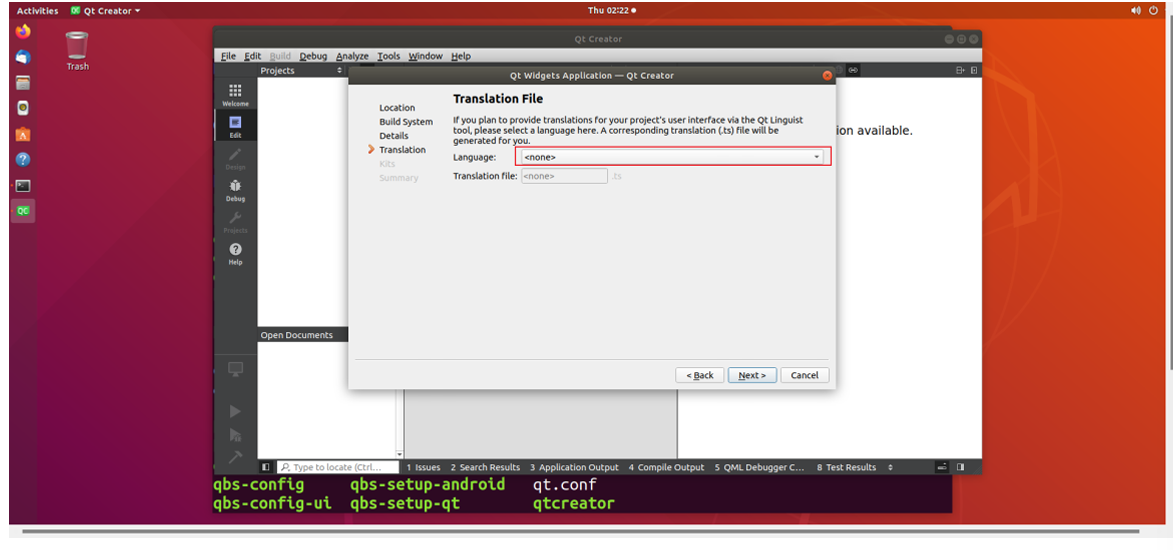This screenshot has width=1173, height=550.
Task: Open Files manager from the dock
Action: click(23, 82)
